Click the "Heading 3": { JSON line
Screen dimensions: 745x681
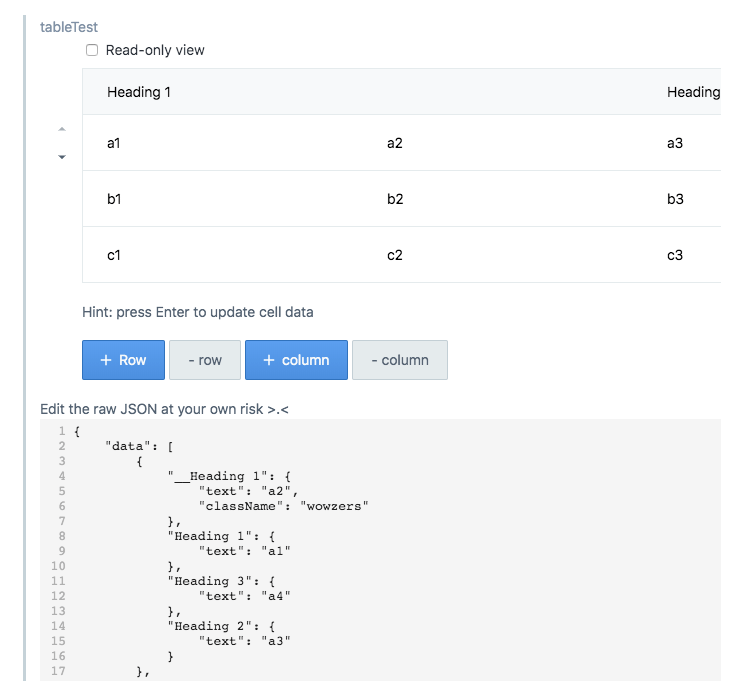click(x=221, y=581)
